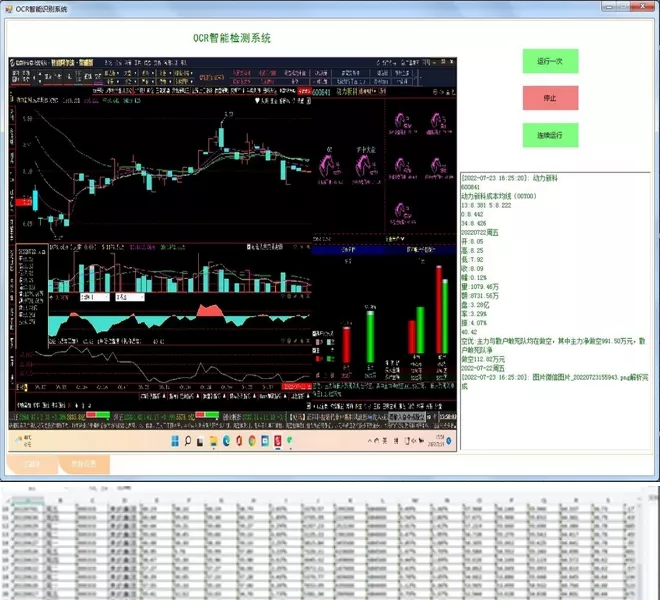Launch the Edge browser taskbar icon
The height and width of the screenshot is (600, 660).
(x=226, y=441)
